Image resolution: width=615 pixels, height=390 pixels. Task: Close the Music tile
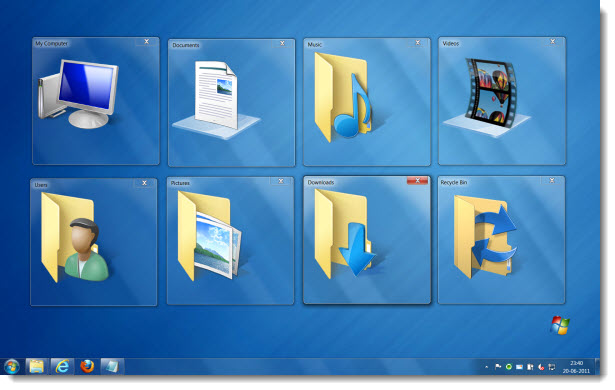[418, 42]
